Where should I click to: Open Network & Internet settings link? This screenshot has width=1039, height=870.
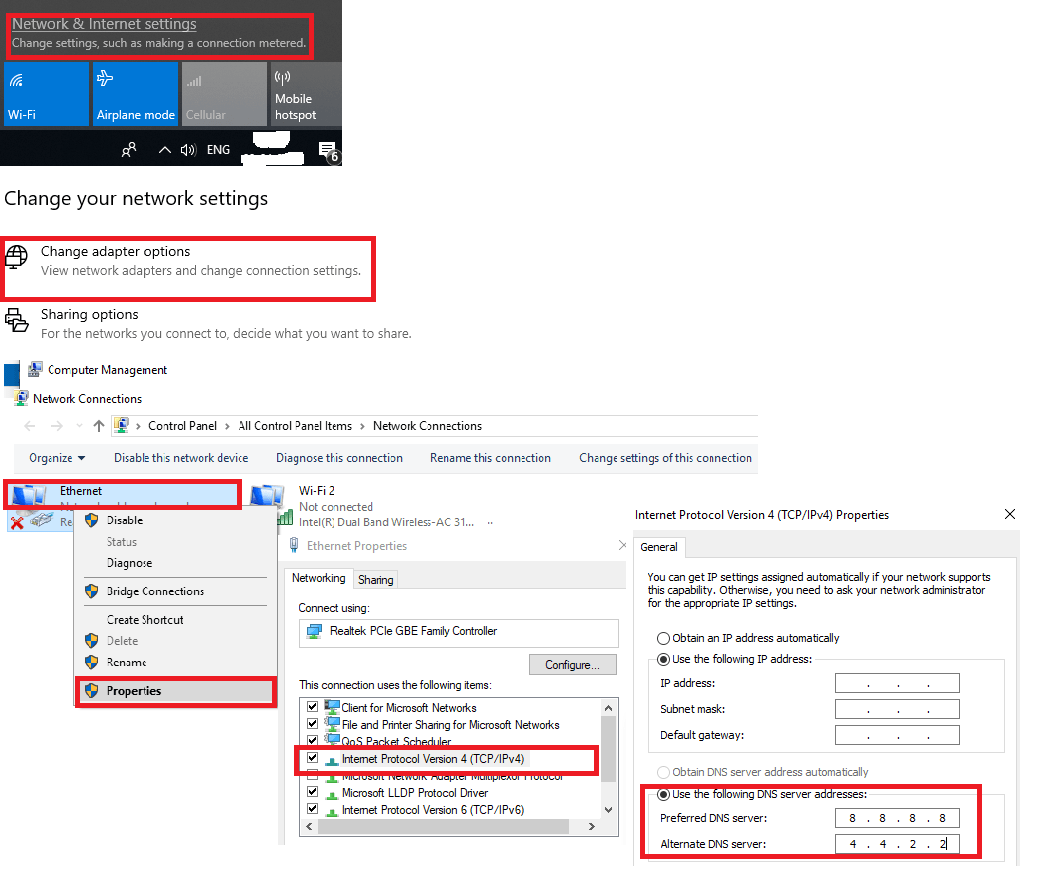click(x=104, y=24)
